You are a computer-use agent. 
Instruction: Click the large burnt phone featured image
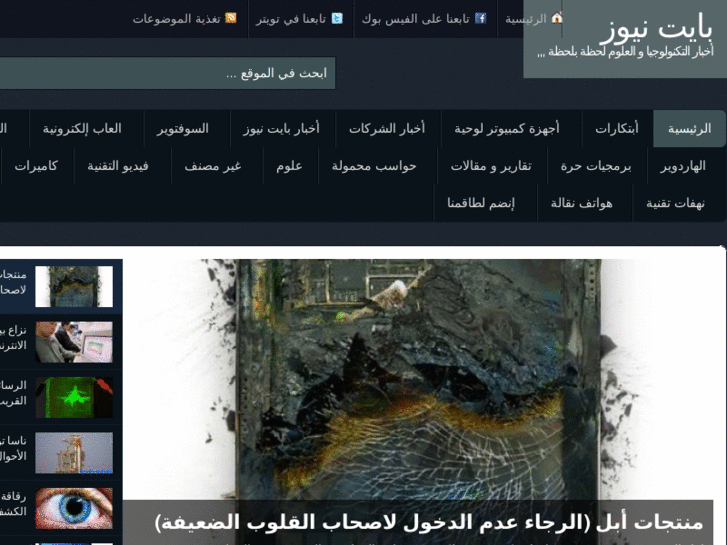click(417, 380)
